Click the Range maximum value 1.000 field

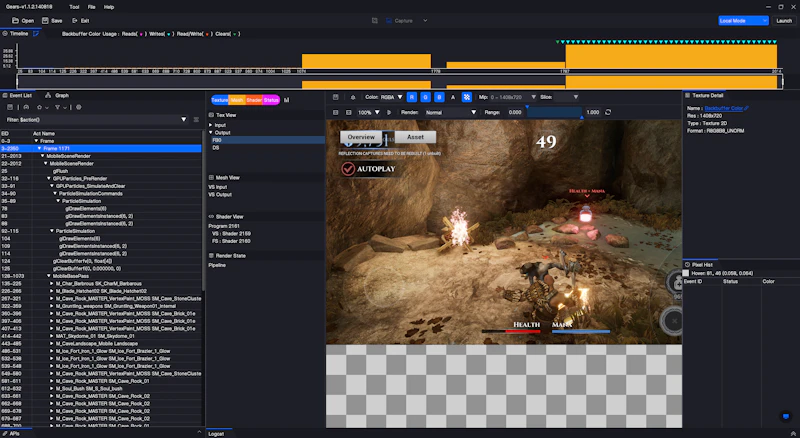click(x=592, y=112)
